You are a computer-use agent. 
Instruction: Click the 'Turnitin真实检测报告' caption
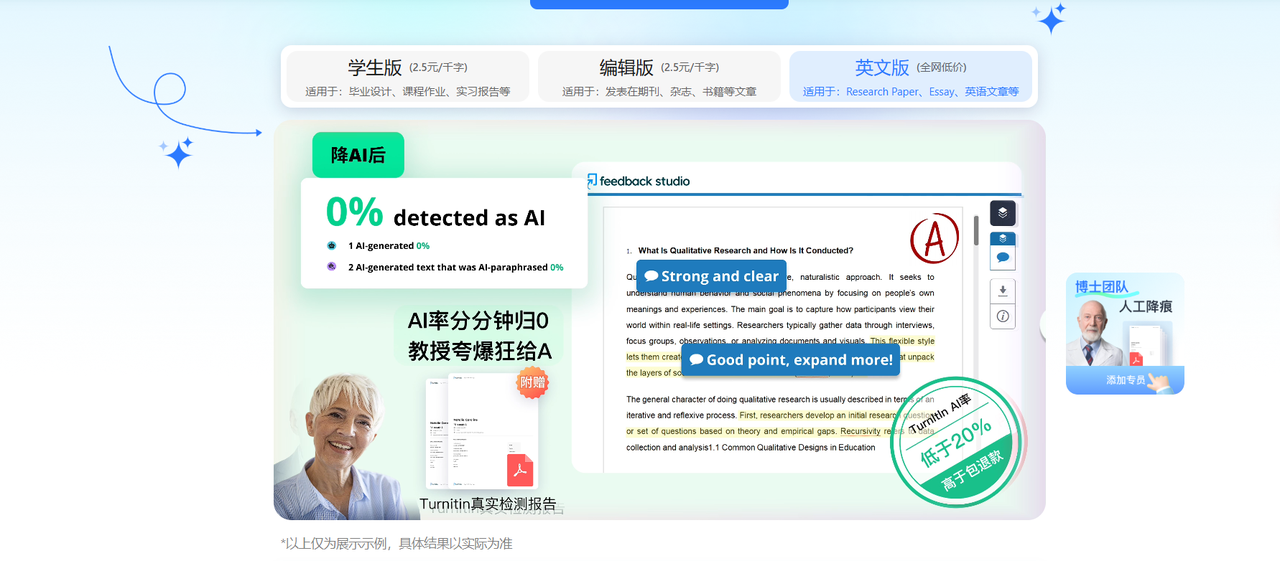pos(488,503)
